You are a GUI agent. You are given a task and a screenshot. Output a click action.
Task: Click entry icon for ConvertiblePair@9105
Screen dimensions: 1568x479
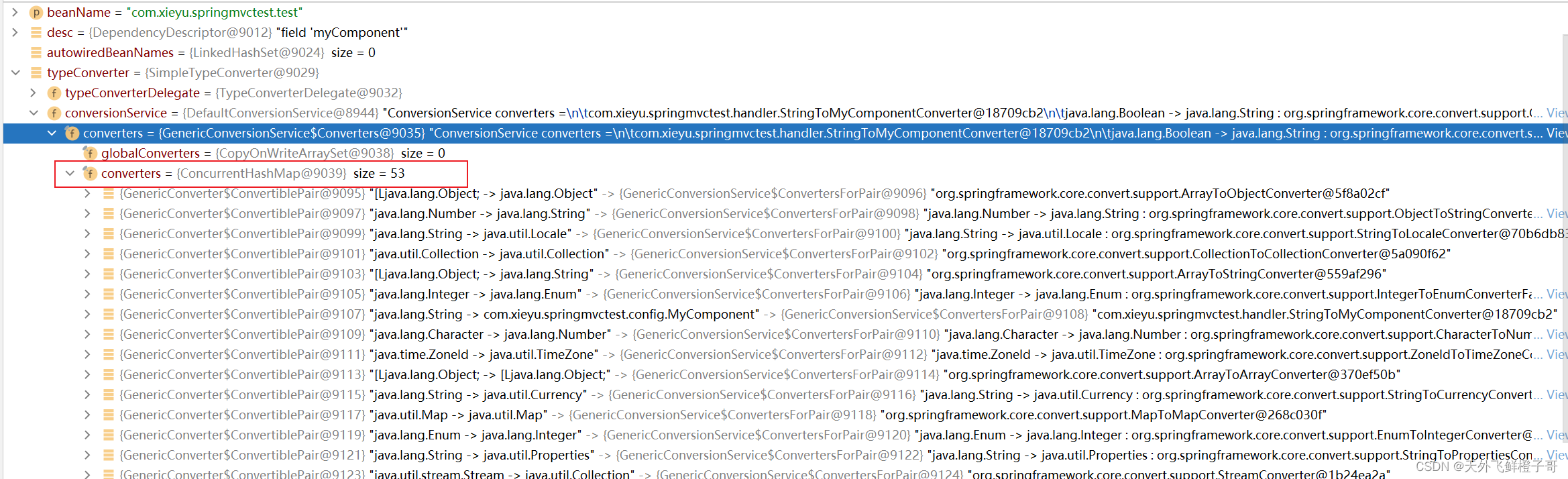pos(108,294)
